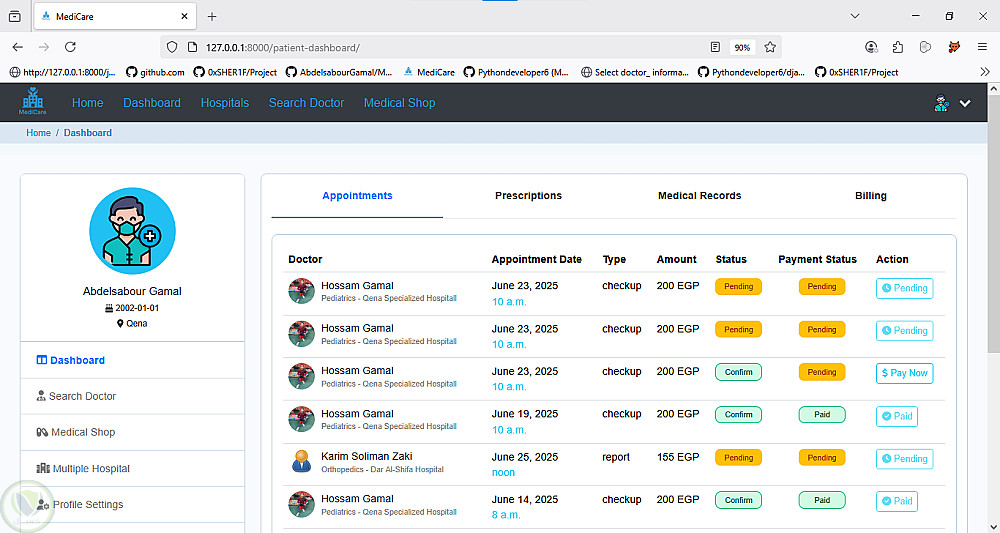This screenshot has width=1000, height=533.
Task: Open AbdelsabourGamal/M... bookmark
Action: pos(339,73)
